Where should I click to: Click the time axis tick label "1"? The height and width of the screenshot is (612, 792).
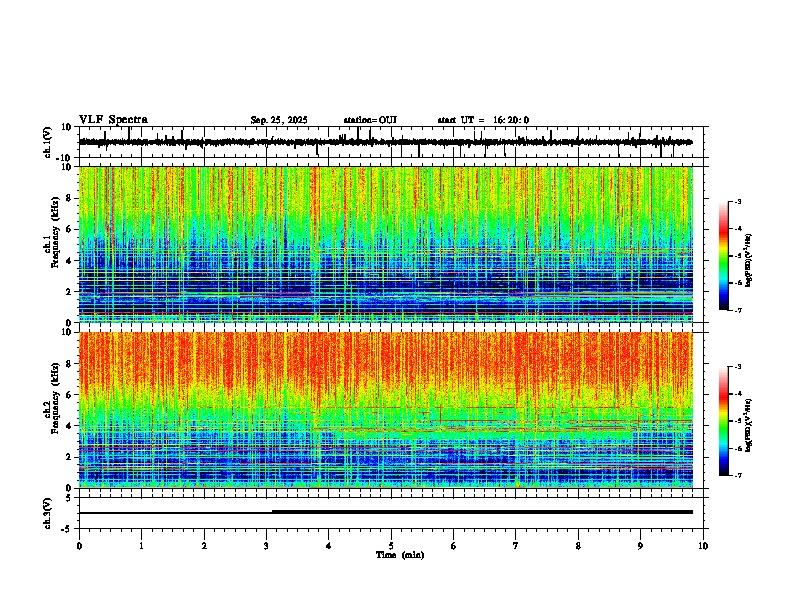click(x=141, y=546)
